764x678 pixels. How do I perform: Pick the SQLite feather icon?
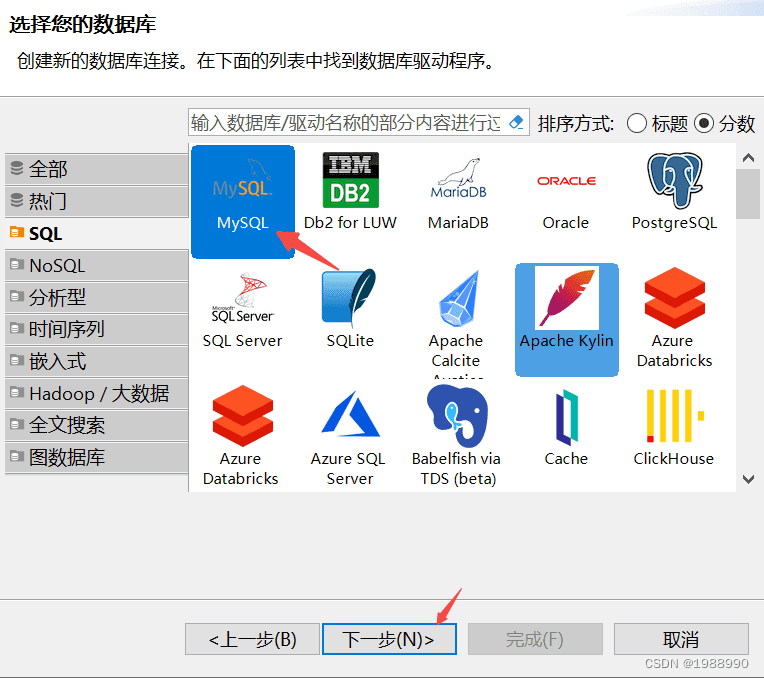[x=349, y=298]
